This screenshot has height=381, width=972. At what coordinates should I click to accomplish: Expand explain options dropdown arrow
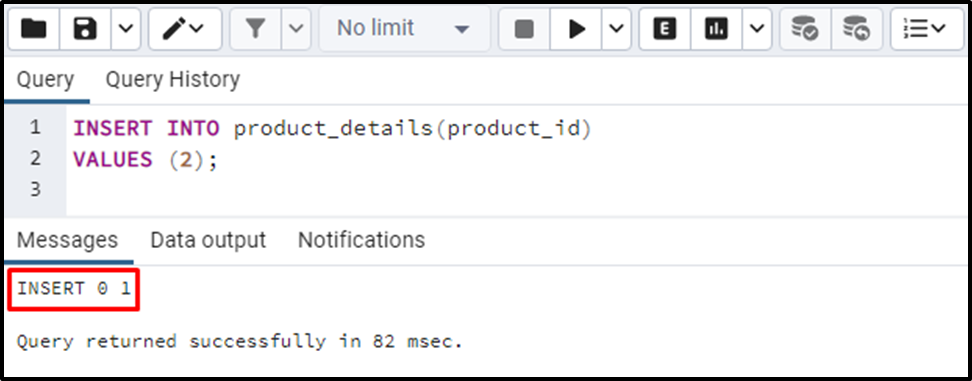click(x=756, y=29)
